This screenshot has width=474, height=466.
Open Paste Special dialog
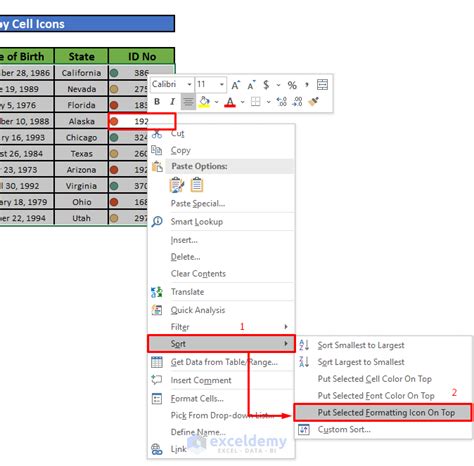pos(198,204)
